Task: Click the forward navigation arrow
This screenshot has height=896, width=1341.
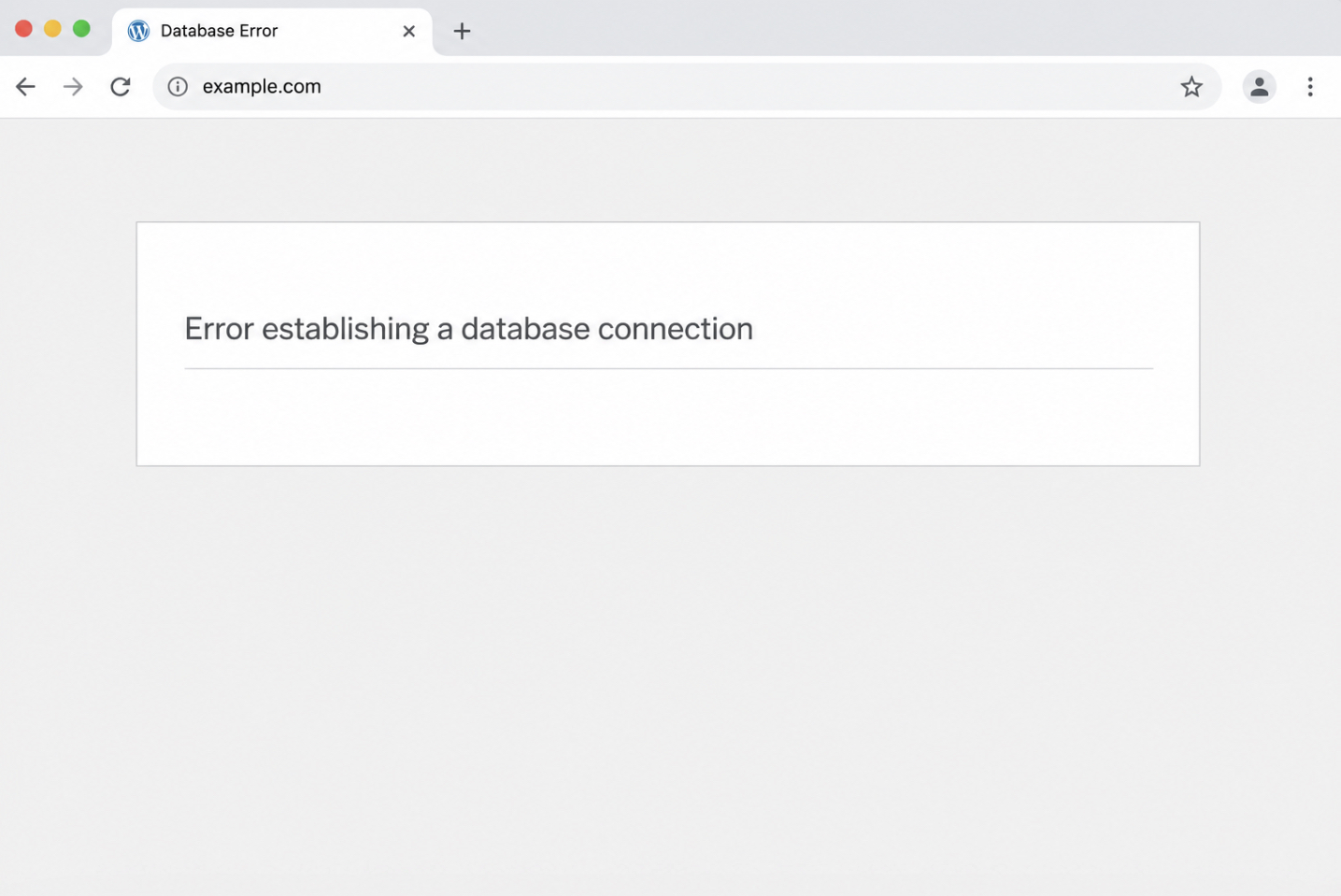Action: [x=73, y=87]
